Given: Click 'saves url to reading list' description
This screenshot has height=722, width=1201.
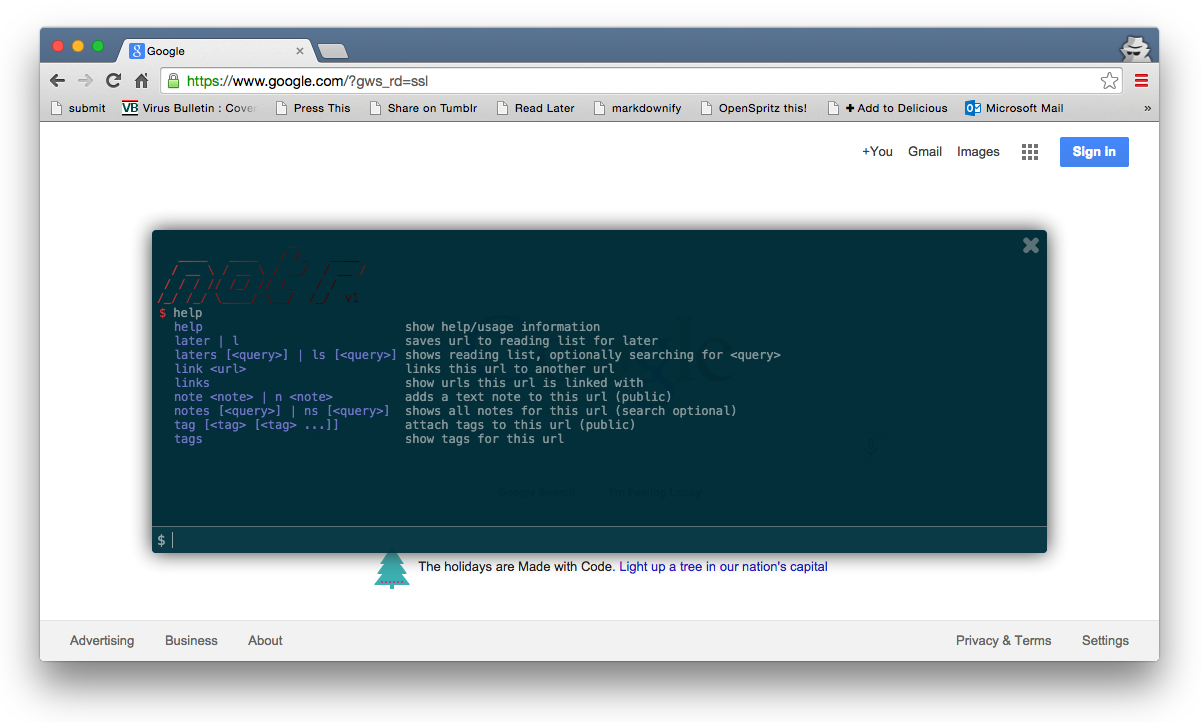Looking at the screenshot, I should [532, 341].
